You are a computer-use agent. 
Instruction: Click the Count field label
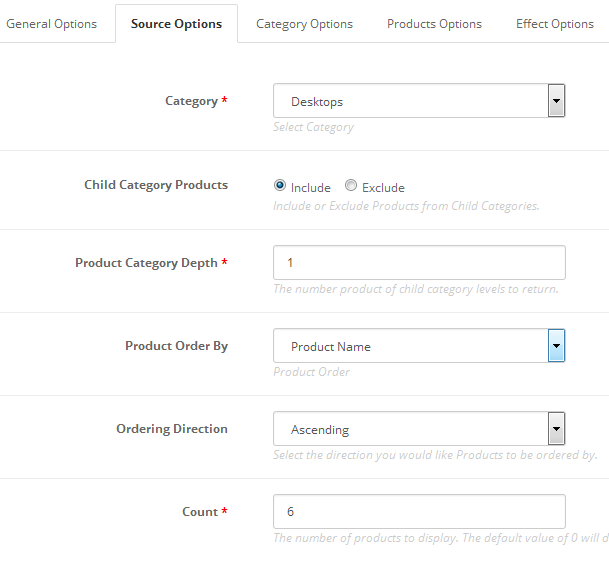point(200,512)
